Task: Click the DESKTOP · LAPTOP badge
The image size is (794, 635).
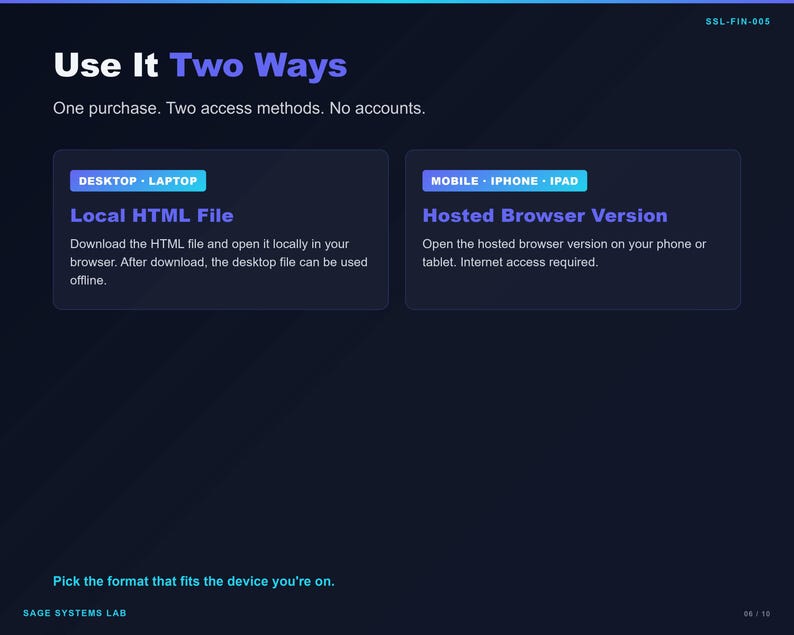Action: coord(138,181)
